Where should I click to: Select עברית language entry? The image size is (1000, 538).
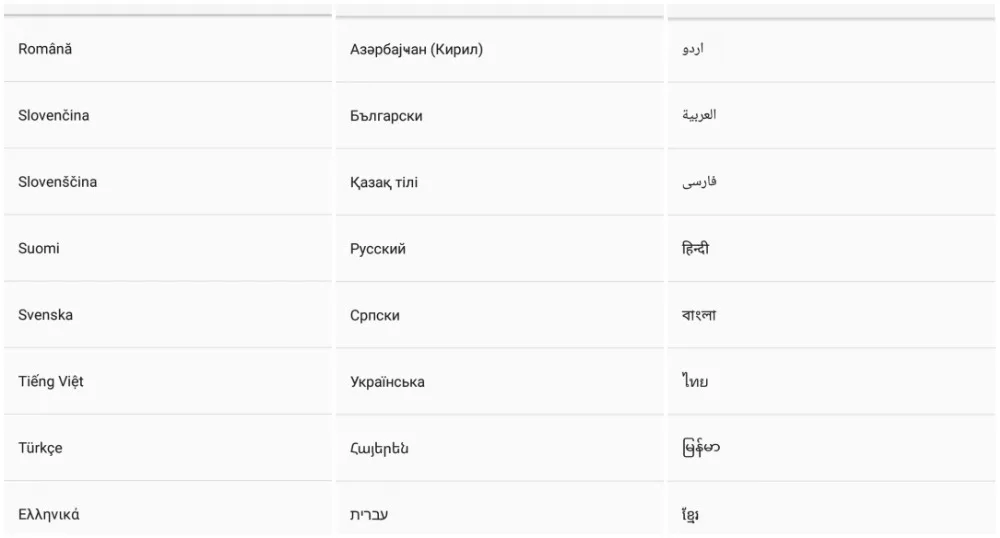(368, 515)
